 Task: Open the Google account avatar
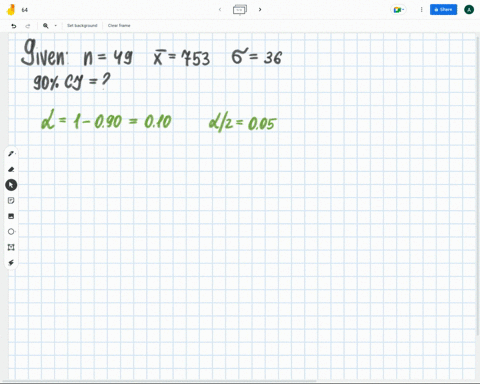pos(469,10)
